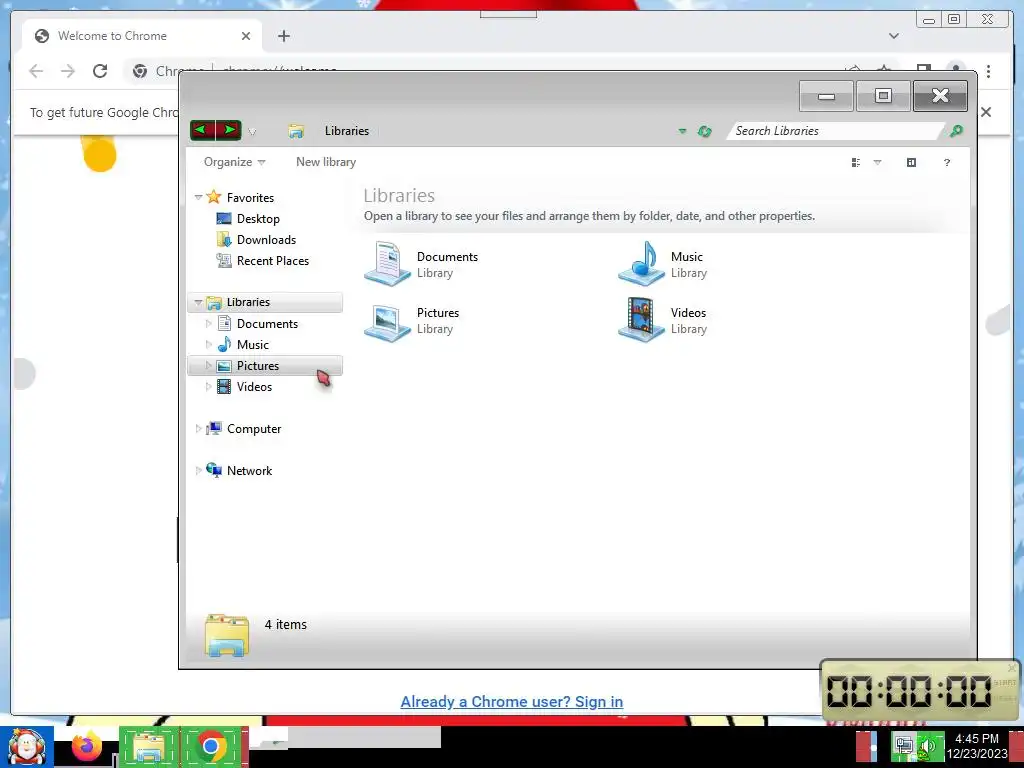1024x768 pixels.
Task: Click the Documents library icon in content area
Action: (387, 264)
